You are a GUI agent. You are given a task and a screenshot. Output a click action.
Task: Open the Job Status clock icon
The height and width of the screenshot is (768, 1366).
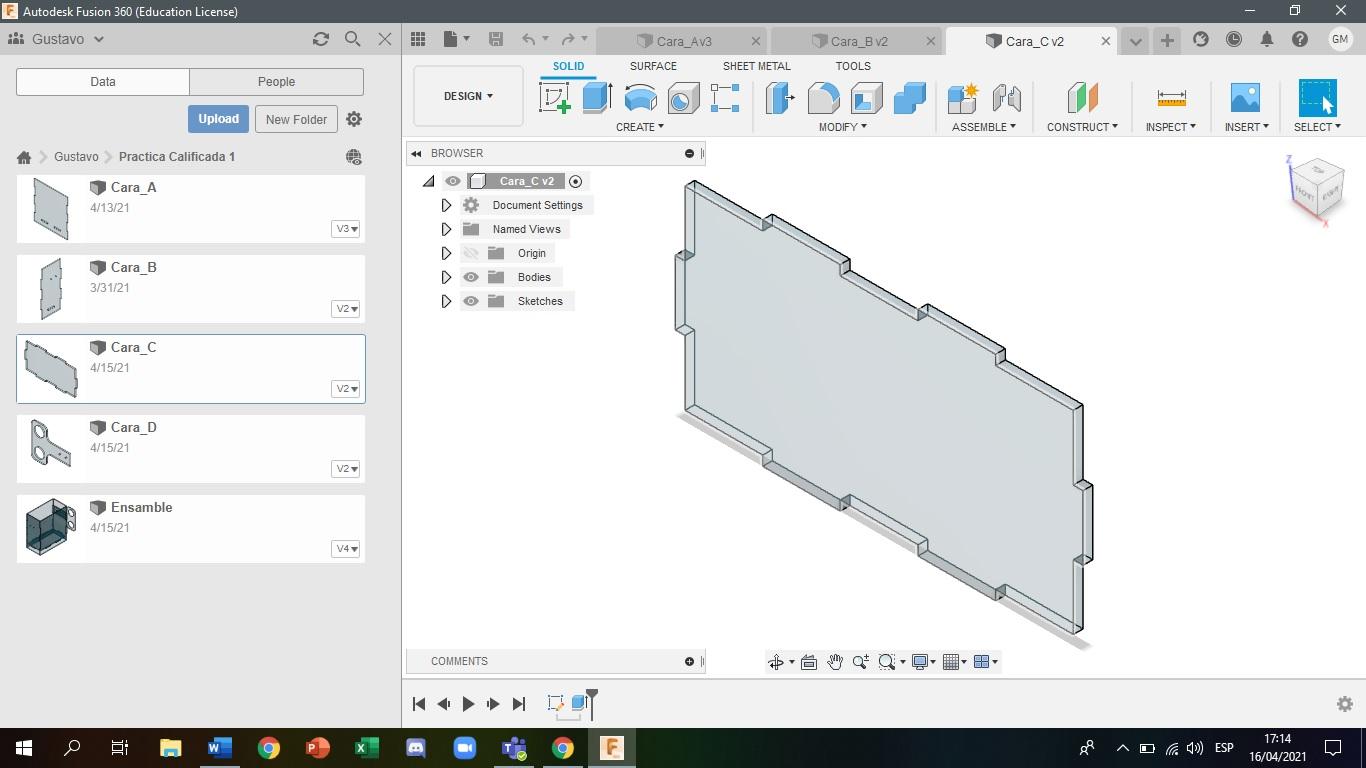click(x=1234, y=39)
